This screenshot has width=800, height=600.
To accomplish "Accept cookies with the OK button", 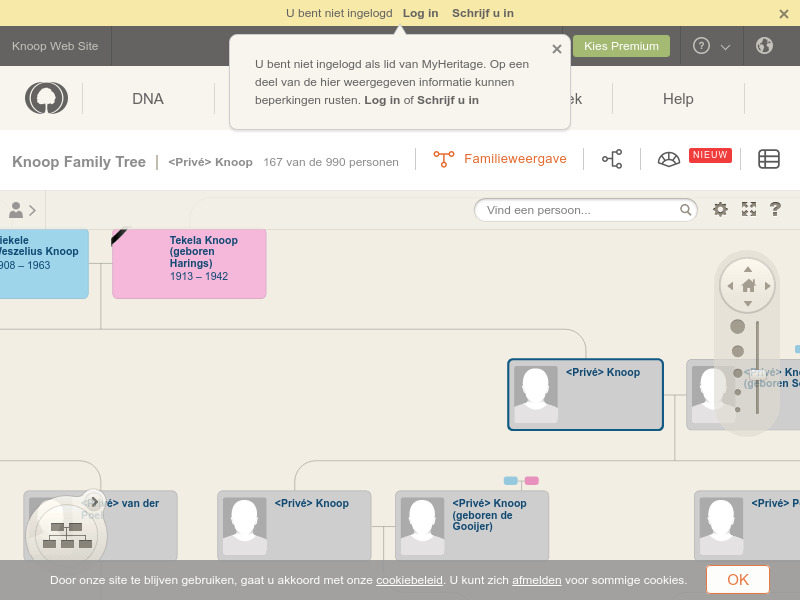I will coord(737,580).
